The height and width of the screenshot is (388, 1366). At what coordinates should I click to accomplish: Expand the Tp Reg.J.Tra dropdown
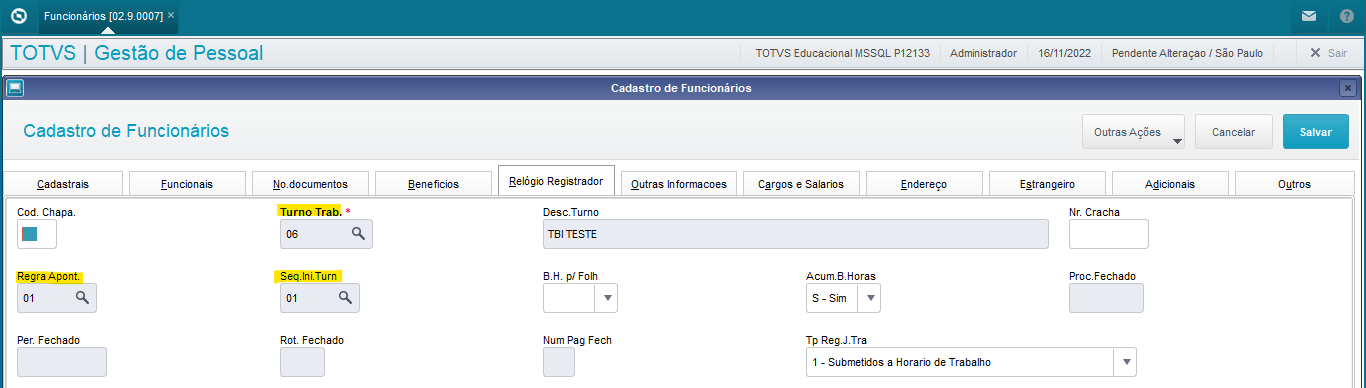1126,362
